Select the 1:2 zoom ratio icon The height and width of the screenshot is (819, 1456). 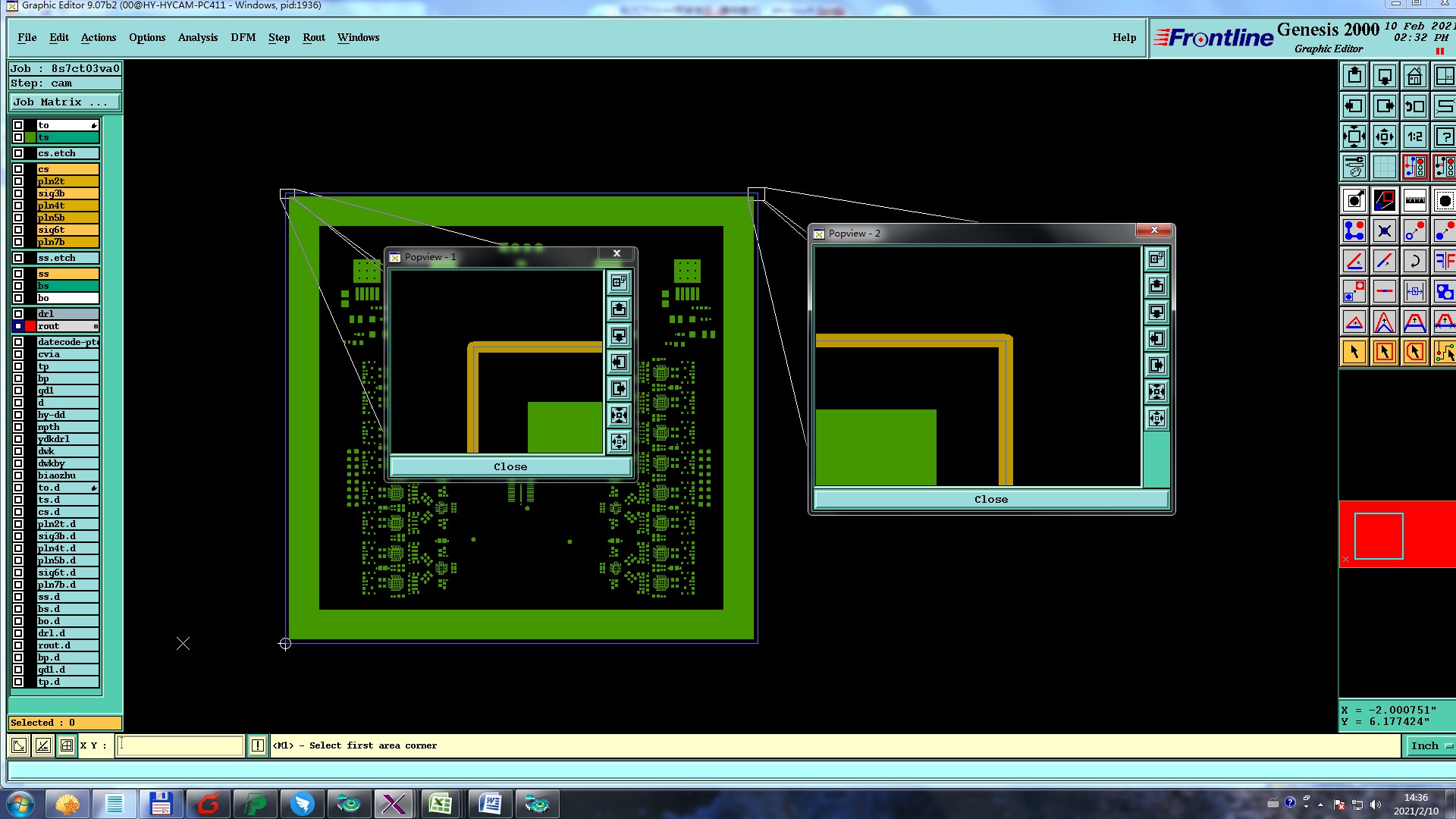click(1414, 137)
